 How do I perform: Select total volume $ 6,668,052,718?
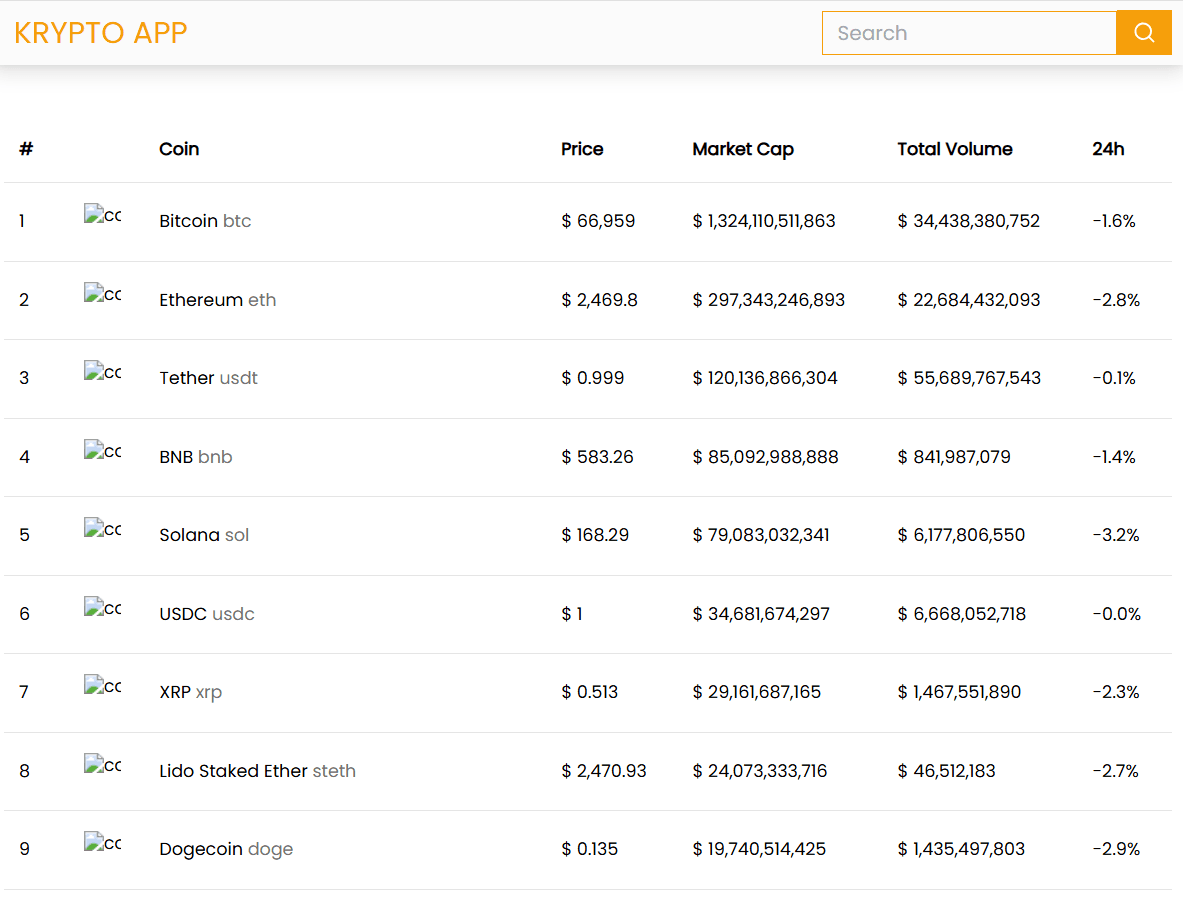coord(962,613)
